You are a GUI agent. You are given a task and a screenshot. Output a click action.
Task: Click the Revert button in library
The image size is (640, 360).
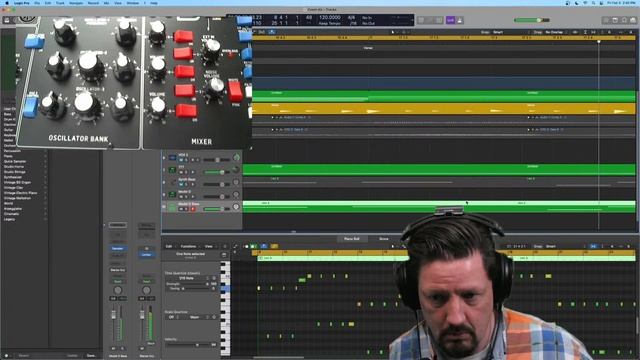click(72, 356)
